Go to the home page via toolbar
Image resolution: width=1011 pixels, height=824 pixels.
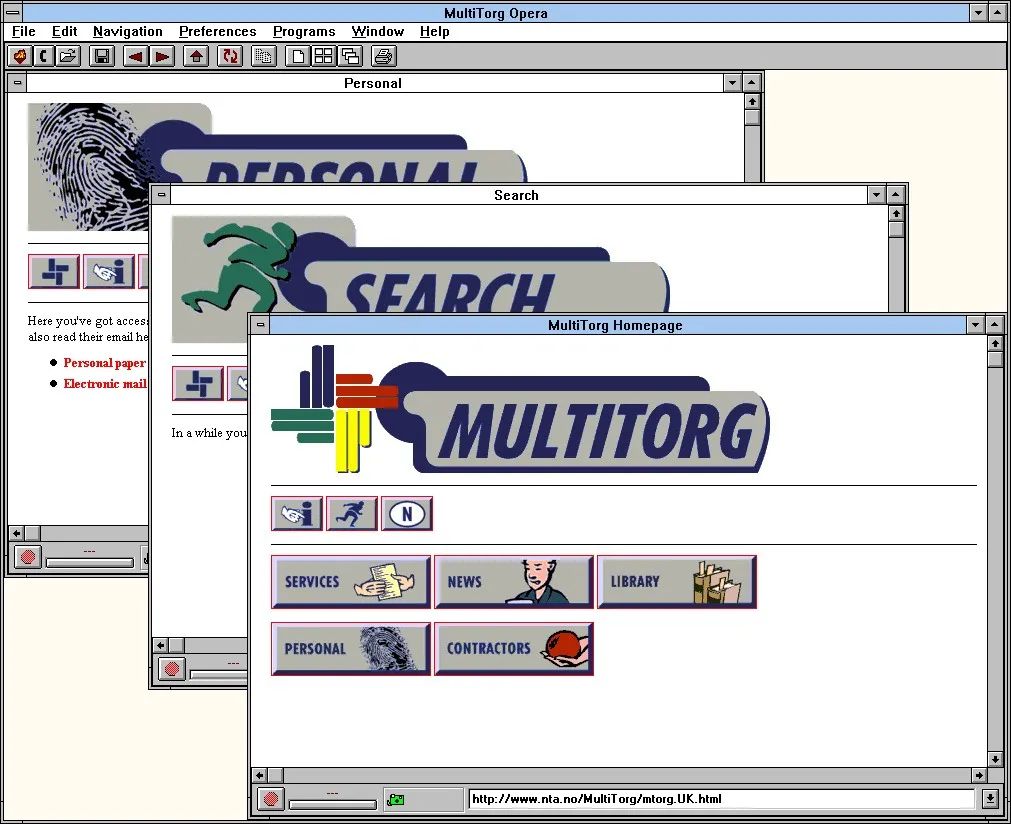pyautogui.click(x=197, y=56)
